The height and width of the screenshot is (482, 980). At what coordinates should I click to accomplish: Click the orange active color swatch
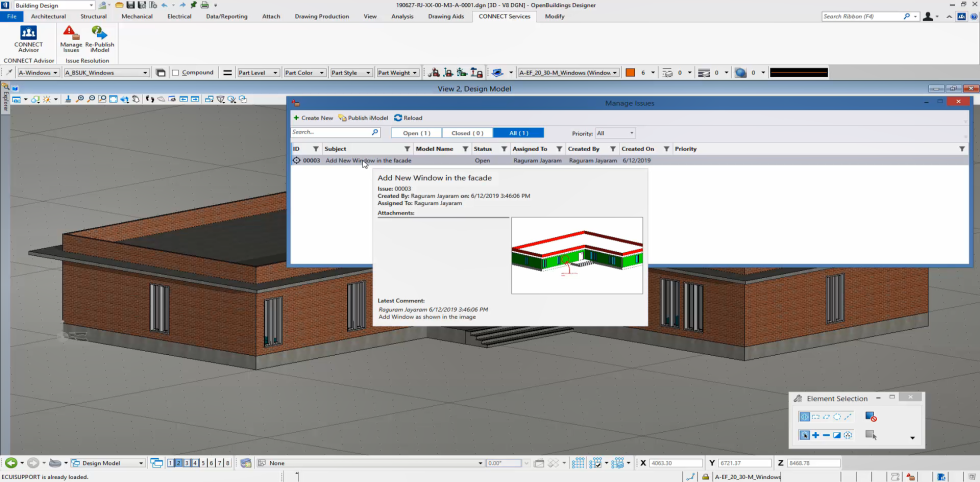630,73
